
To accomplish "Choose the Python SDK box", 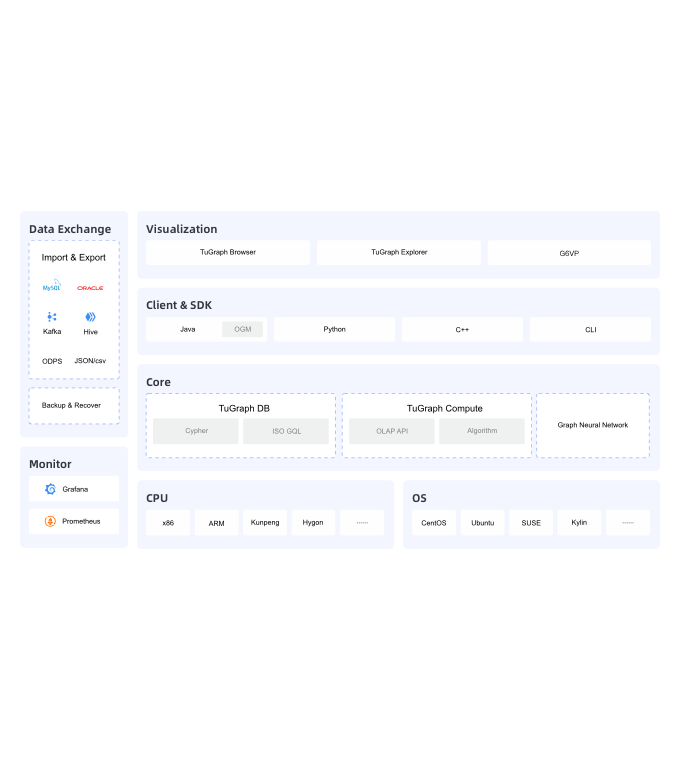I will pyautogui.click(x=334, y=329).
